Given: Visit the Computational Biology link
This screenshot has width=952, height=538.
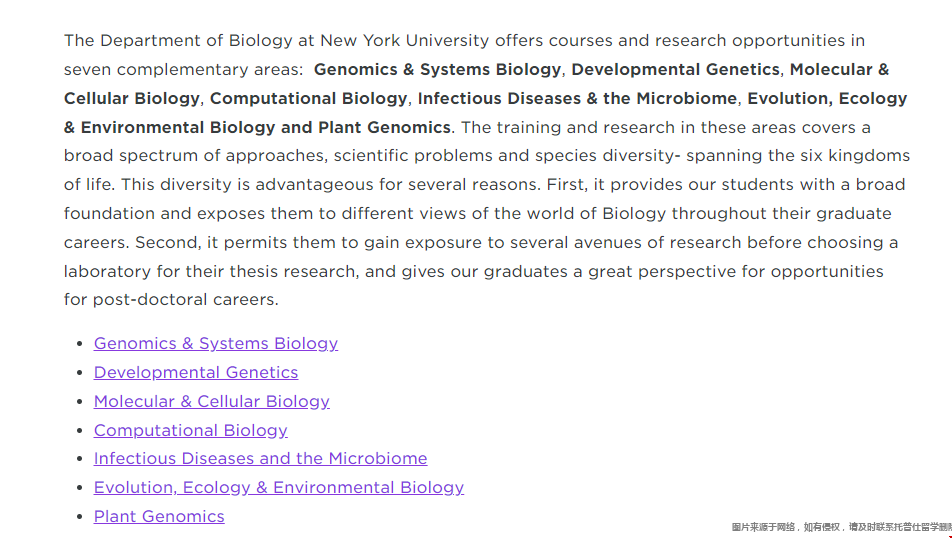Looking at the screenshot, I should [x=190, y=431].
